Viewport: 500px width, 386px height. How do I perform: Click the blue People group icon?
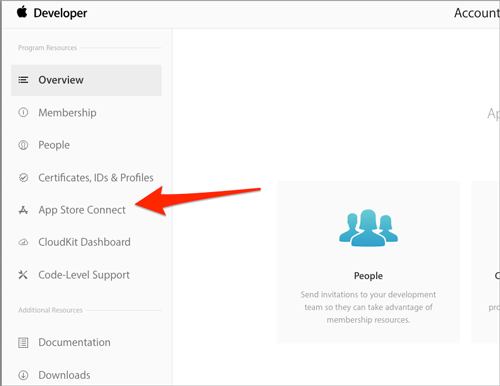(369, 228)
